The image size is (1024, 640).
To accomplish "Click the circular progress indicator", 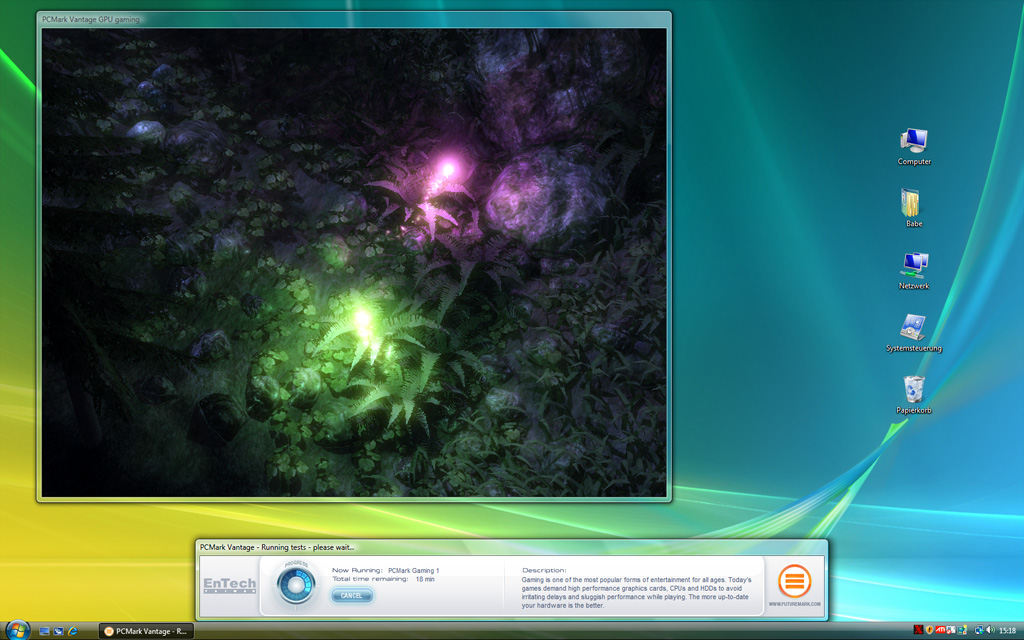I will coord(295,585).
